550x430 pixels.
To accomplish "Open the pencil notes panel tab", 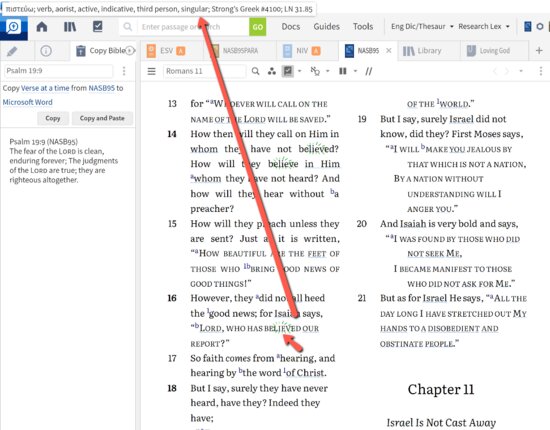I will point(12,51).
